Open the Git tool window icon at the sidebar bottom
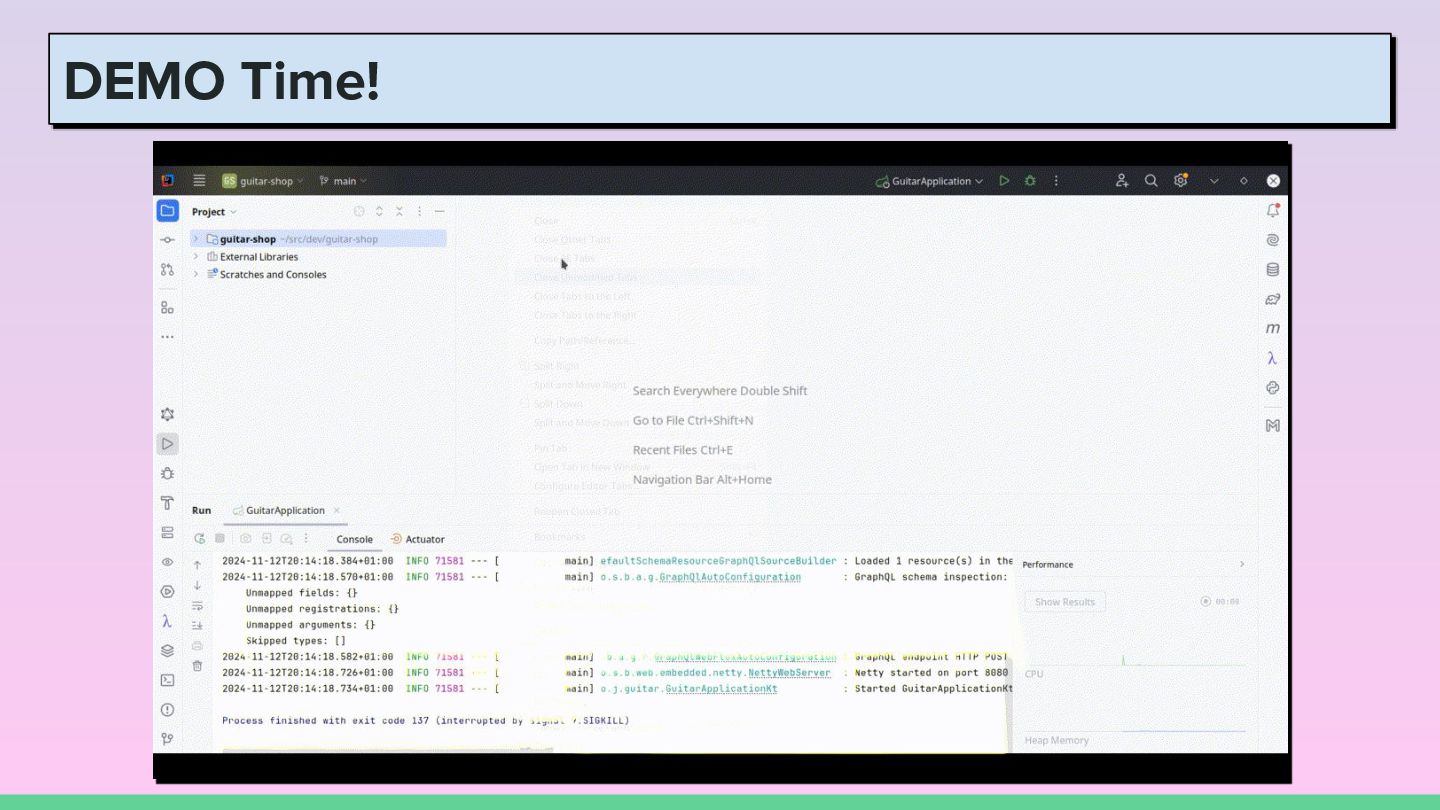 [x=168, y=739]
